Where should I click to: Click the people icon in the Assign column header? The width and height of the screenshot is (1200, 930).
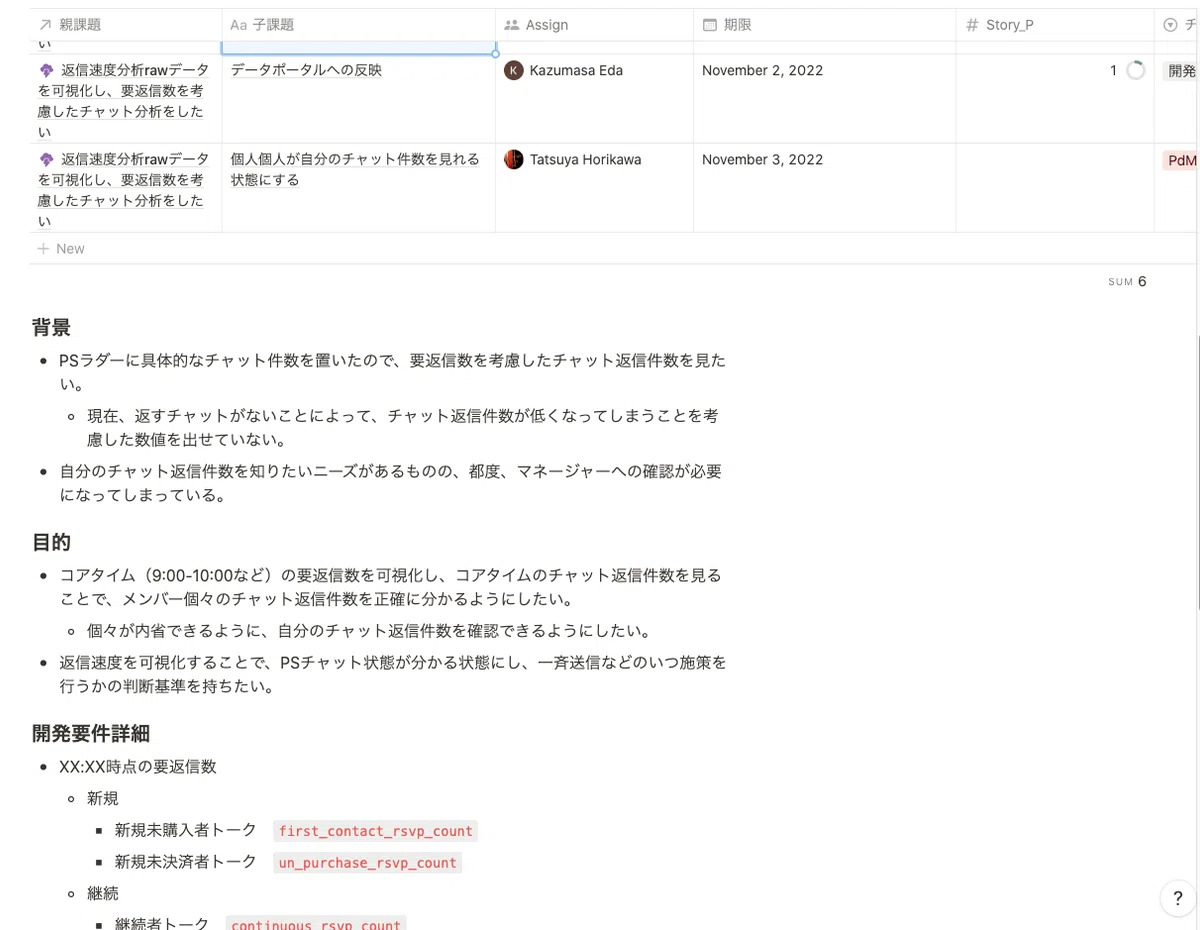coord(511,24)
